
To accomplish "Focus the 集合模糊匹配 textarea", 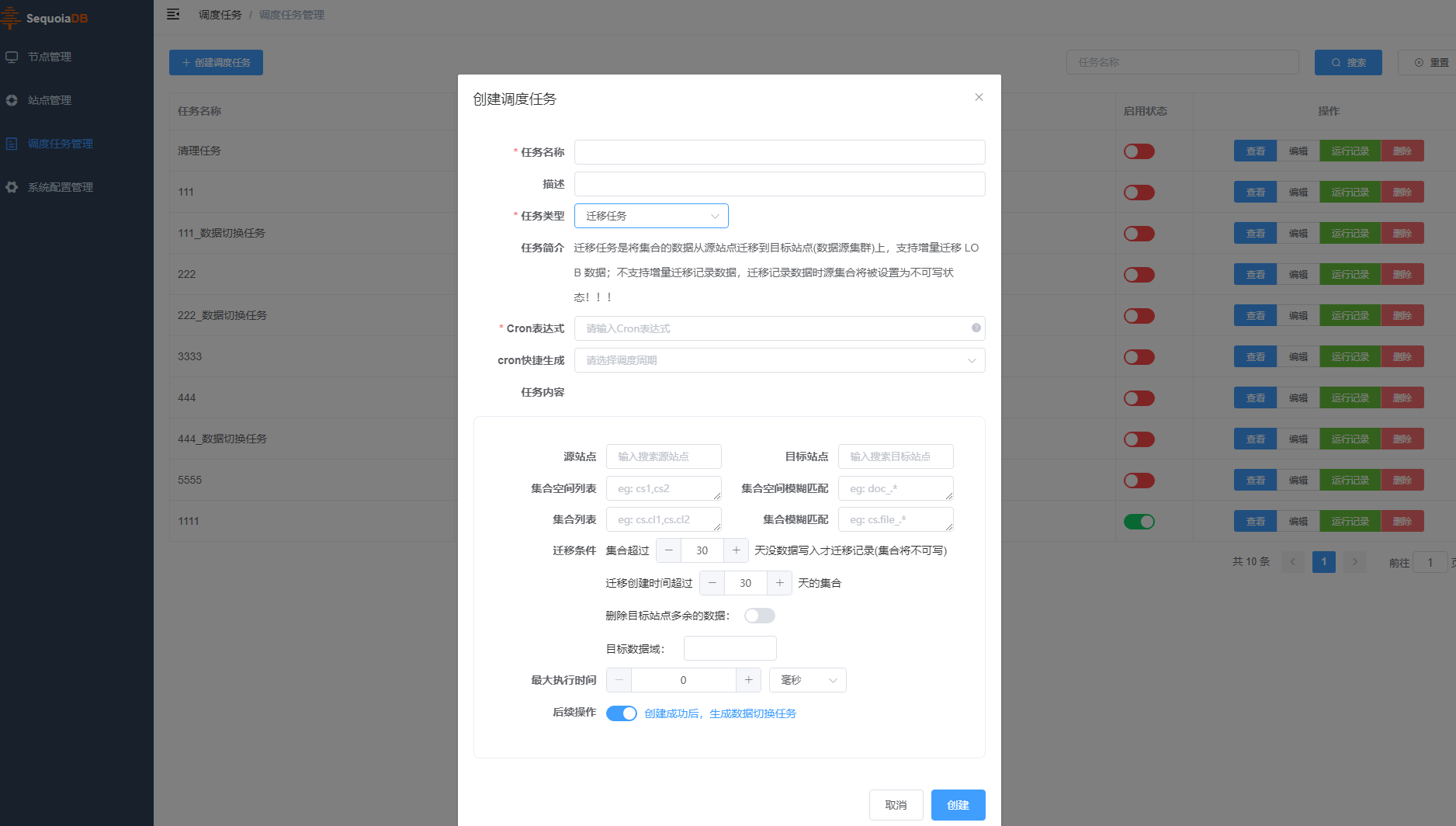I will click(896, 519).
